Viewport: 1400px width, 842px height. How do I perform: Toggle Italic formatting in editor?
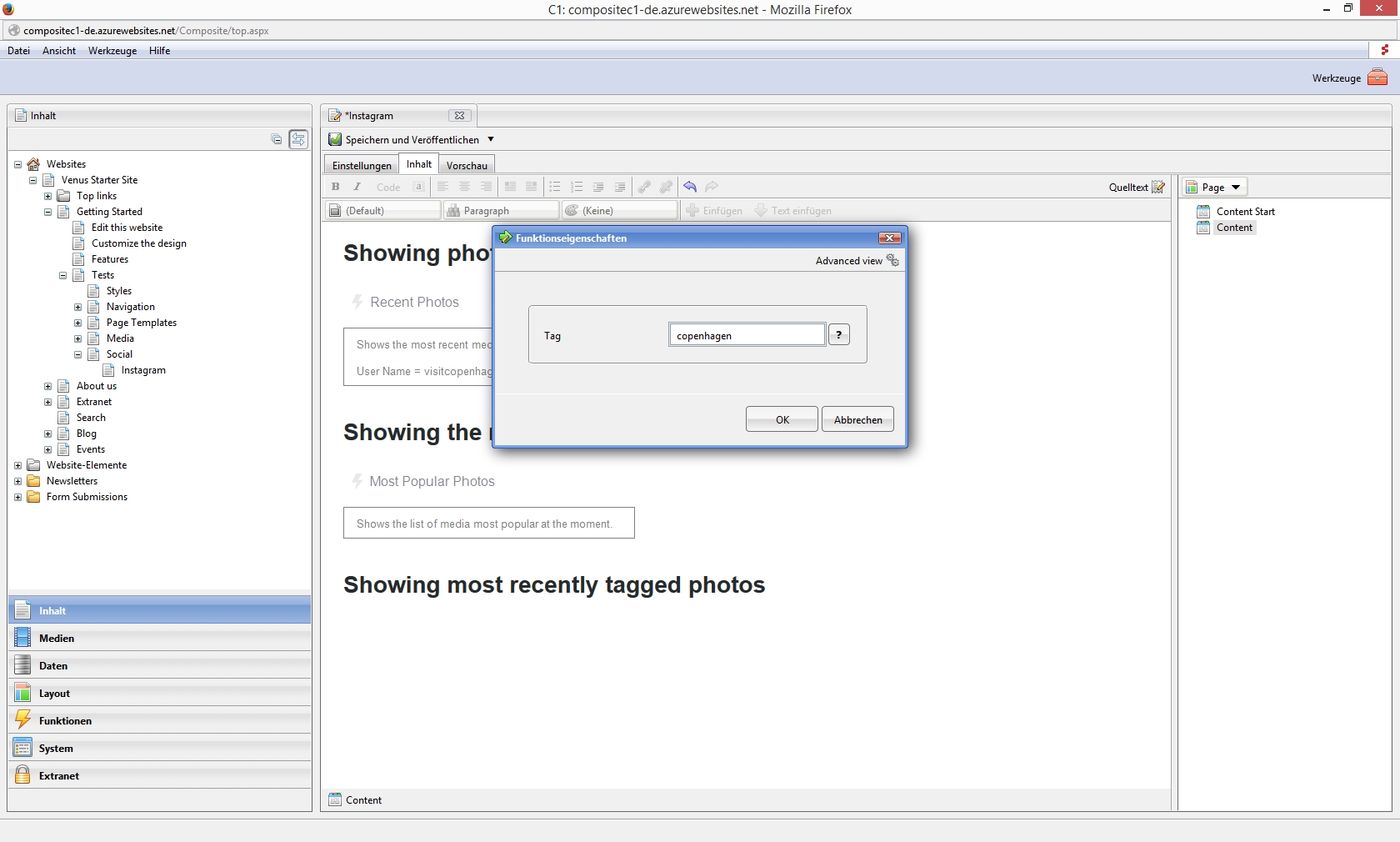pos(357,187)
